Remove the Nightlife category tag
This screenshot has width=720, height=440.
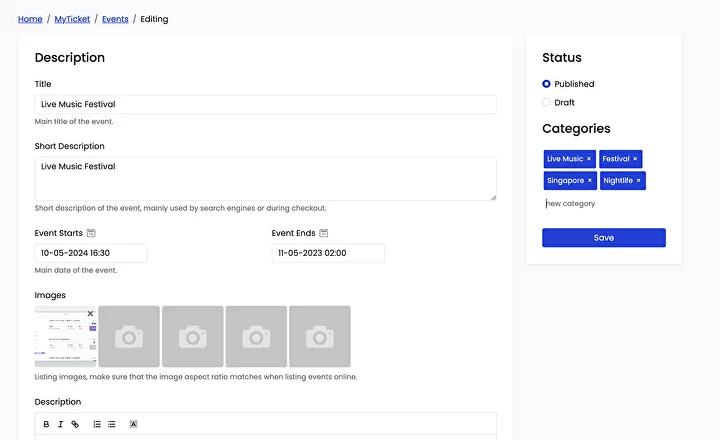pyautogui.click(x=639, y=181)
